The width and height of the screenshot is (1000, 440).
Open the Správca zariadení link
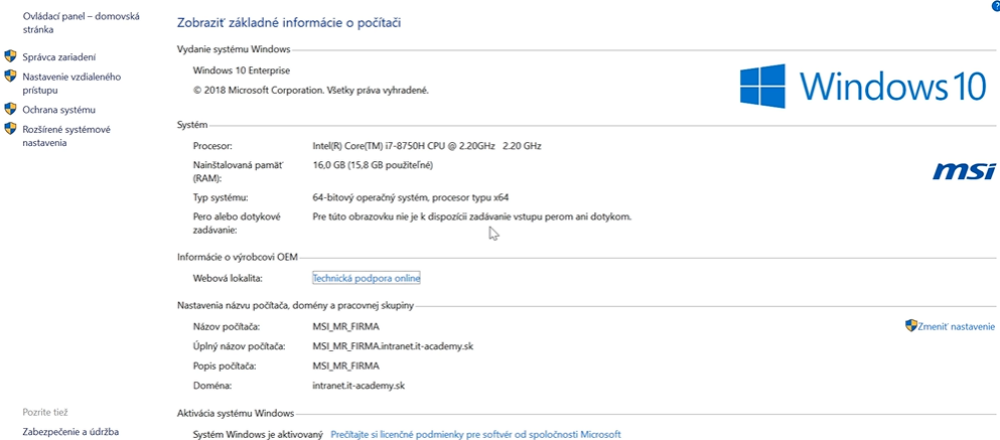click(x=59, y=57)
